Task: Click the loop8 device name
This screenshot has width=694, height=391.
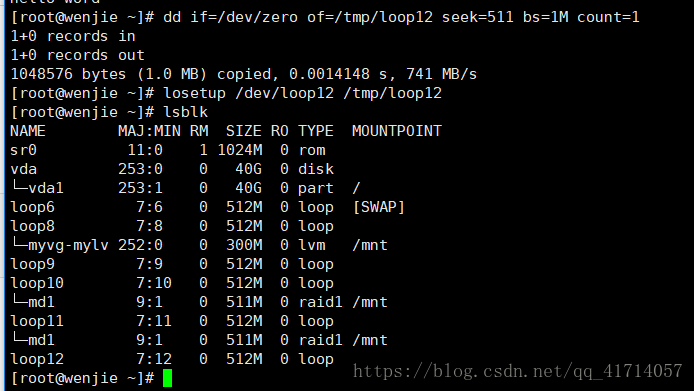Action: point(32,226)
